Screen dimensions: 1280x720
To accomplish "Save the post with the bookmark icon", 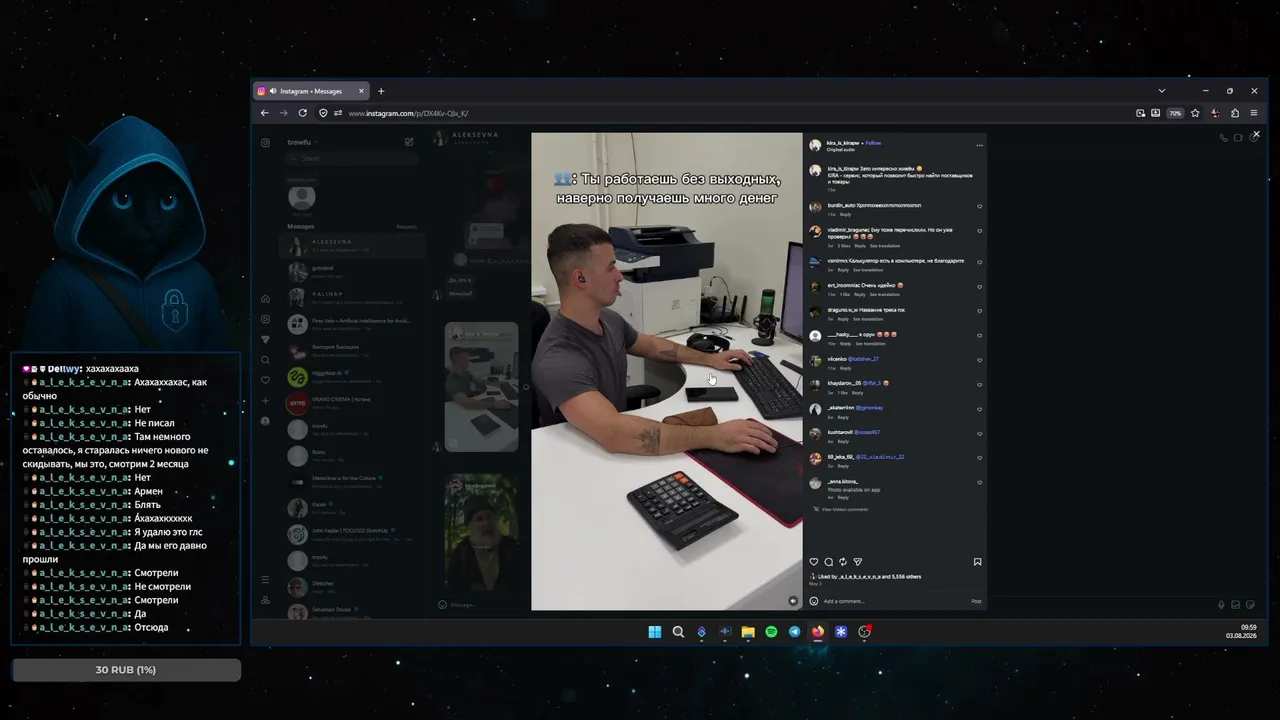I will tap(977, 562).
